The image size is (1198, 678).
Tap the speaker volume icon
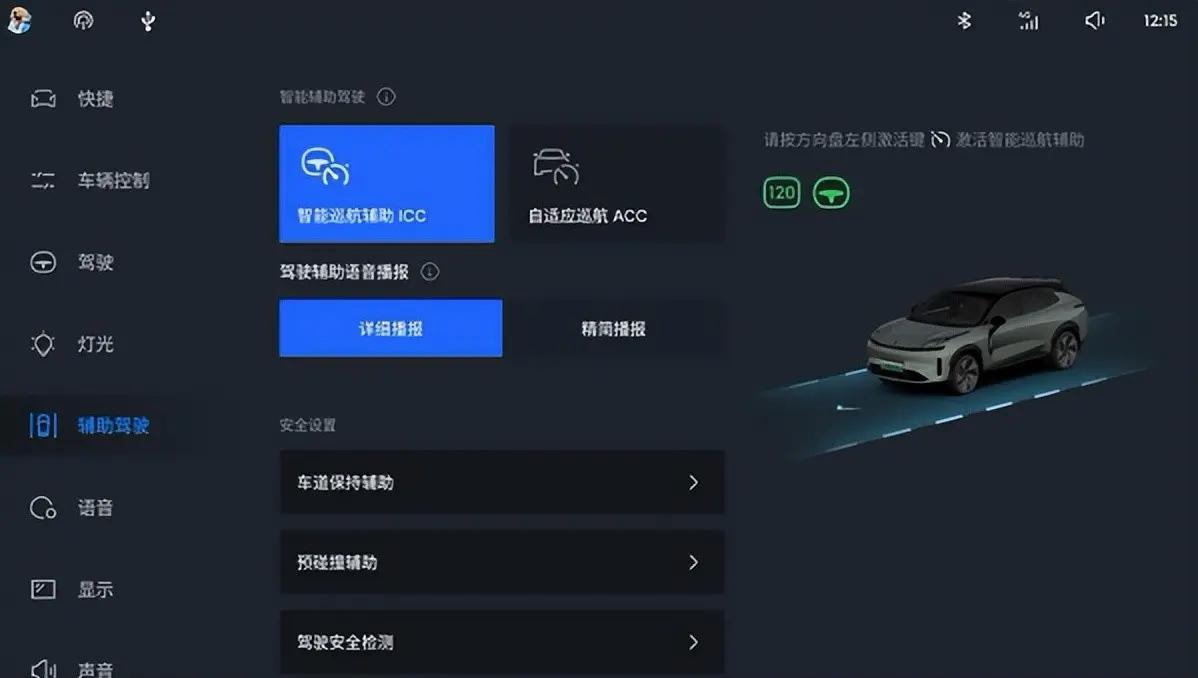point(1094,21)
